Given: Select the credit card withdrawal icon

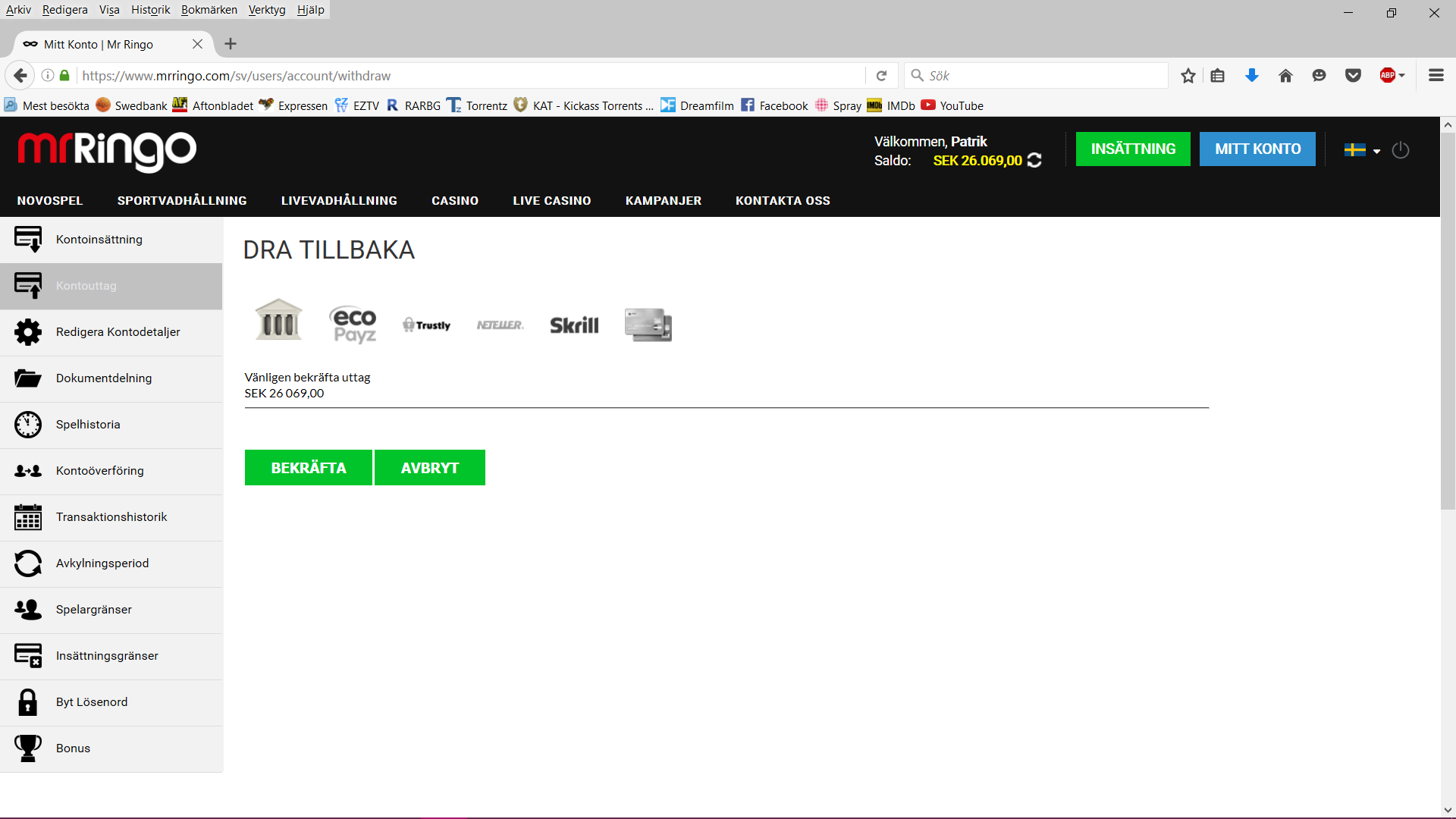Looking at the screenshot, I should [648, 325].
